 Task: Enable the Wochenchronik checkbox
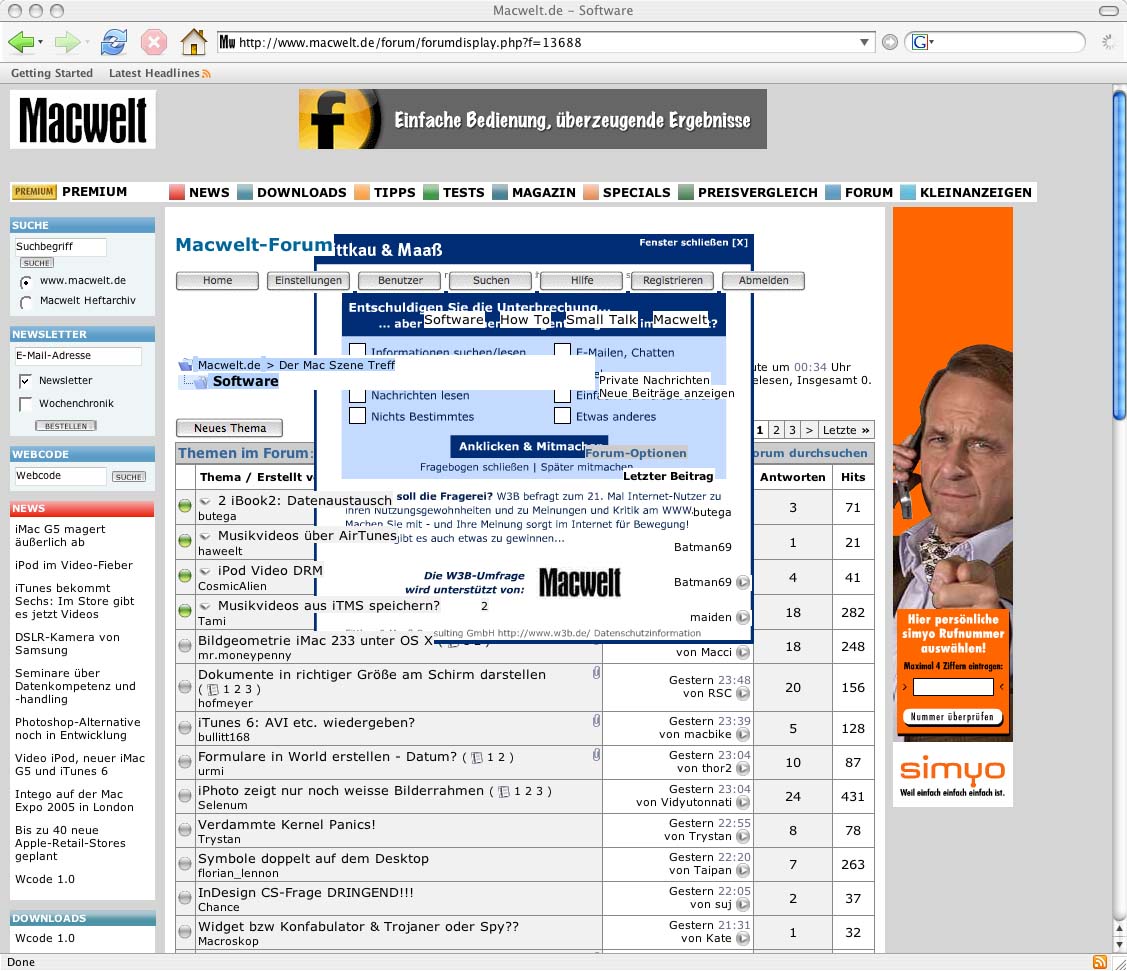[x=26, y=404]
